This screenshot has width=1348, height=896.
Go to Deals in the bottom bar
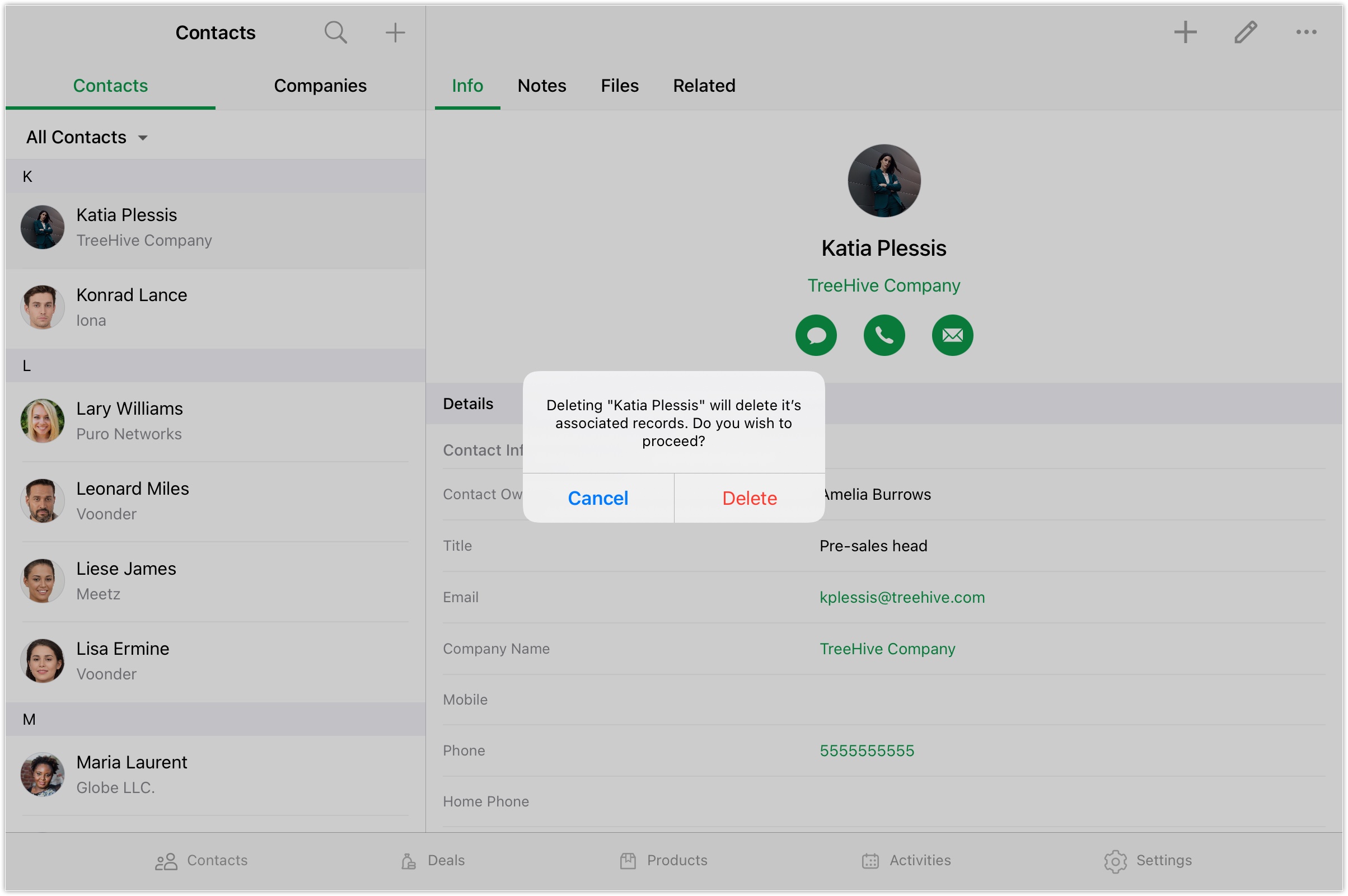point(433,860)
